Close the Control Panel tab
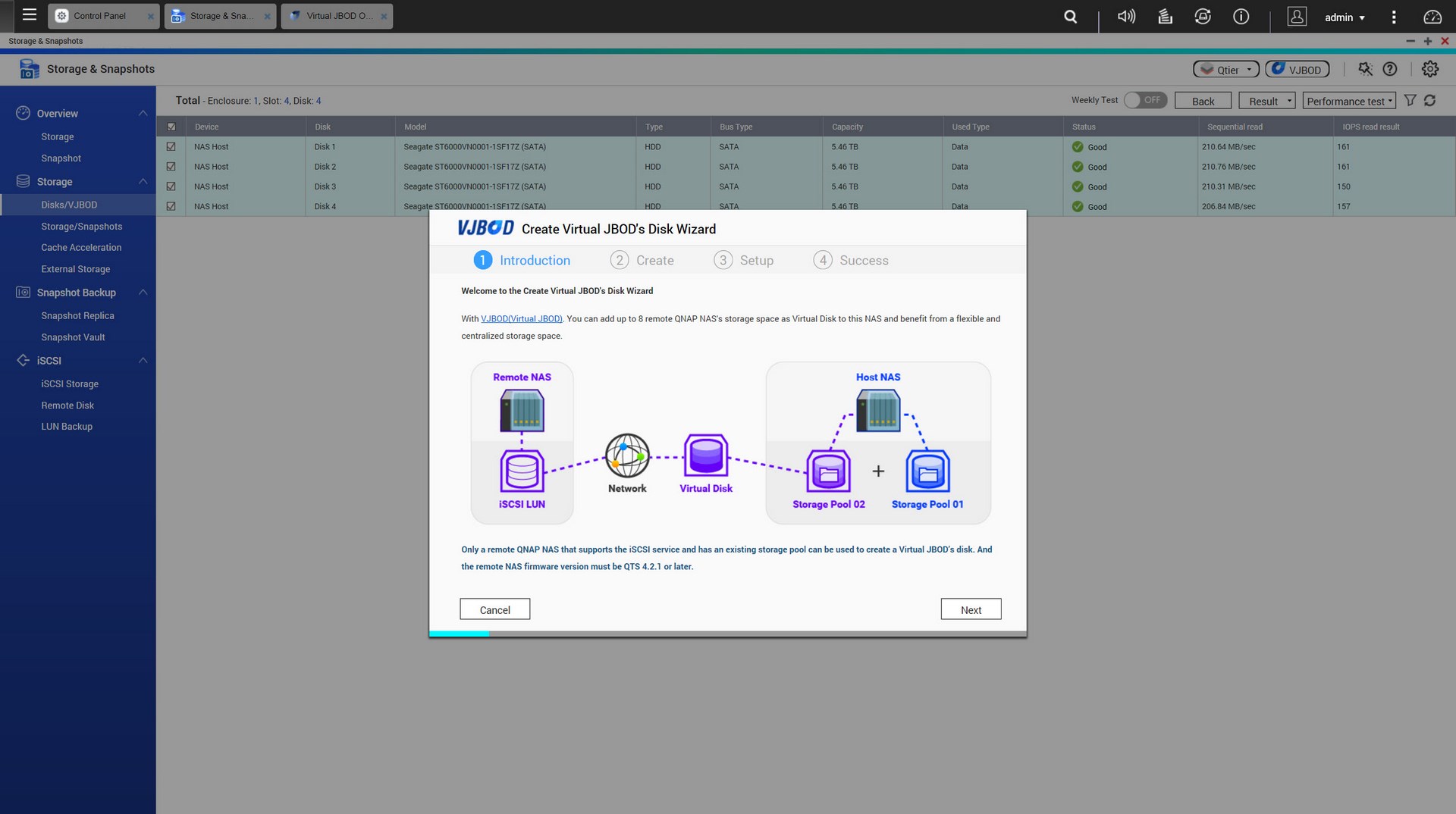 pos(150,16)
